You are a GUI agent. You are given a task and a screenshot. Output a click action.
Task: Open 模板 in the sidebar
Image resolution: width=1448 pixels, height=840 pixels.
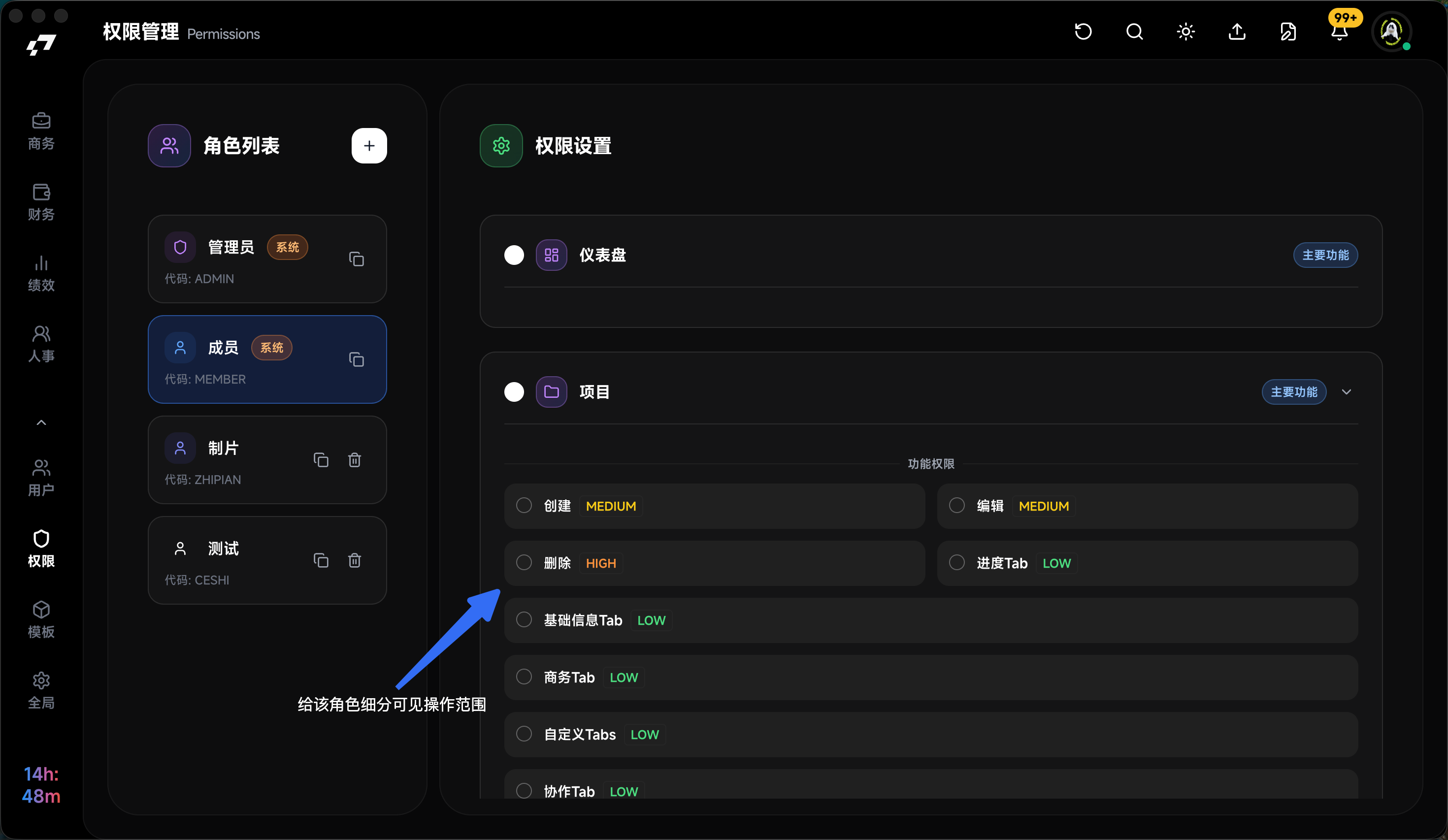(41, 619)
